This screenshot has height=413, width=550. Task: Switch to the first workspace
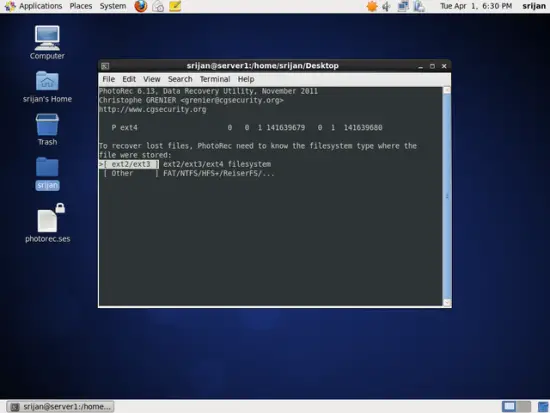509,407
